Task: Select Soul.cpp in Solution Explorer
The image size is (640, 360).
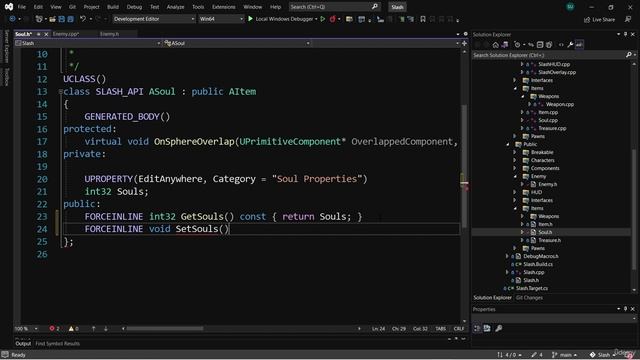Action: [548, 120]
